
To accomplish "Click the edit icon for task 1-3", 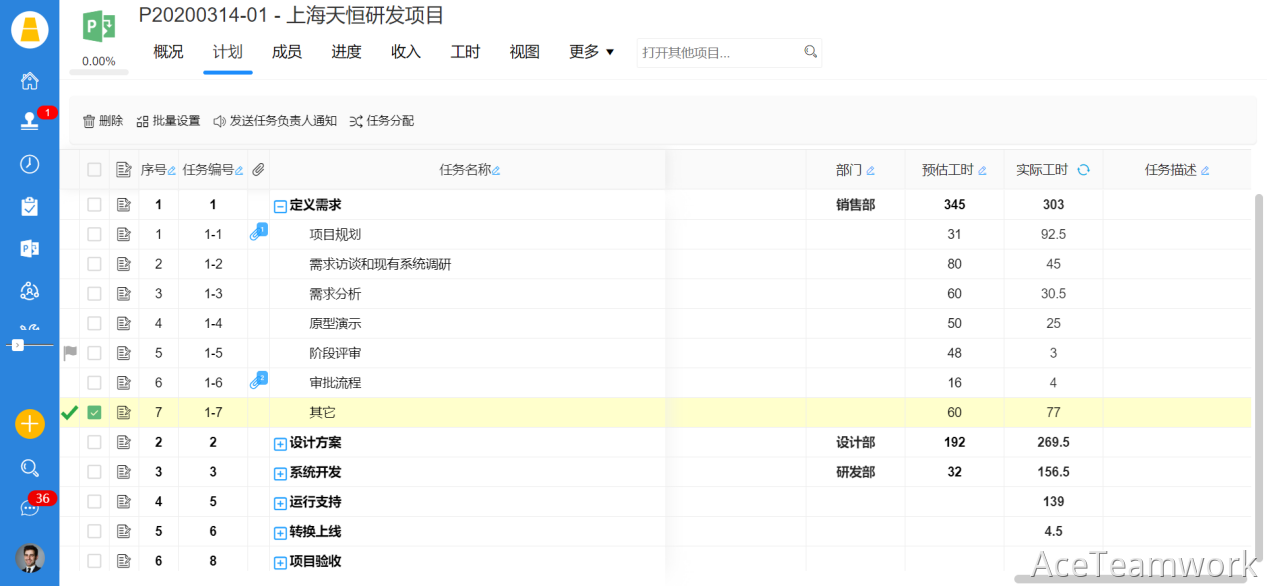I will tap(124, 294).
